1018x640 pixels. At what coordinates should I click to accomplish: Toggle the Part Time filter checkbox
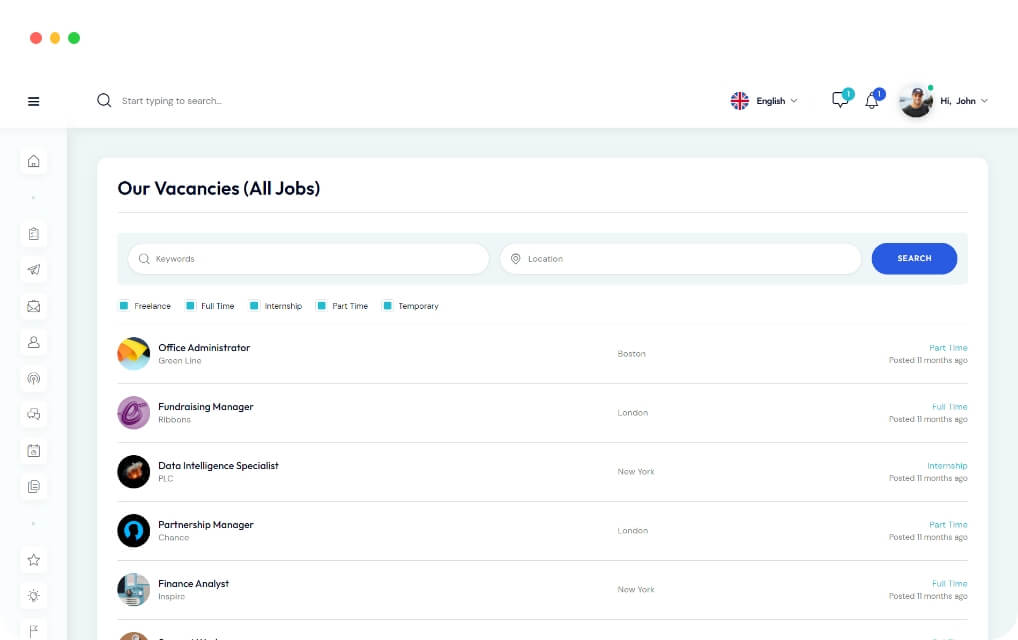[x=321, y=306]
